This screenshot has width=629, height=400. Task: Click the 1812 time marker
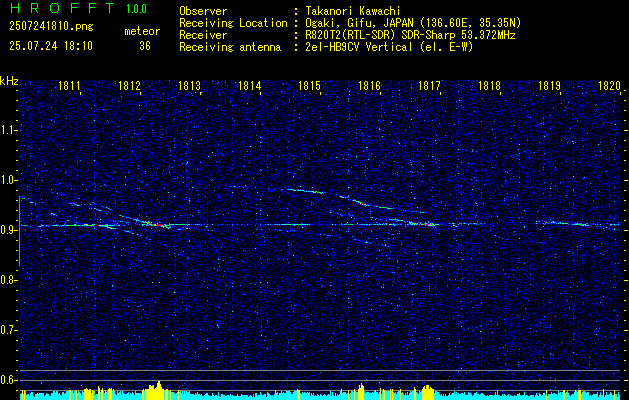pos(129,85)
